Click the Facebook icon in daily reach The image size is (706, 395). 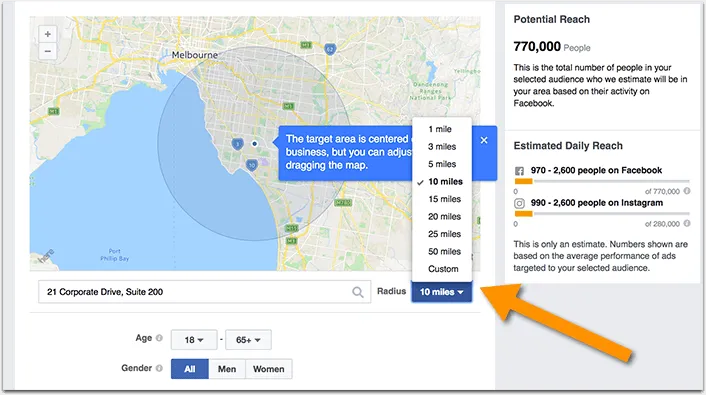pyautogui.click(x=519, y=171)
